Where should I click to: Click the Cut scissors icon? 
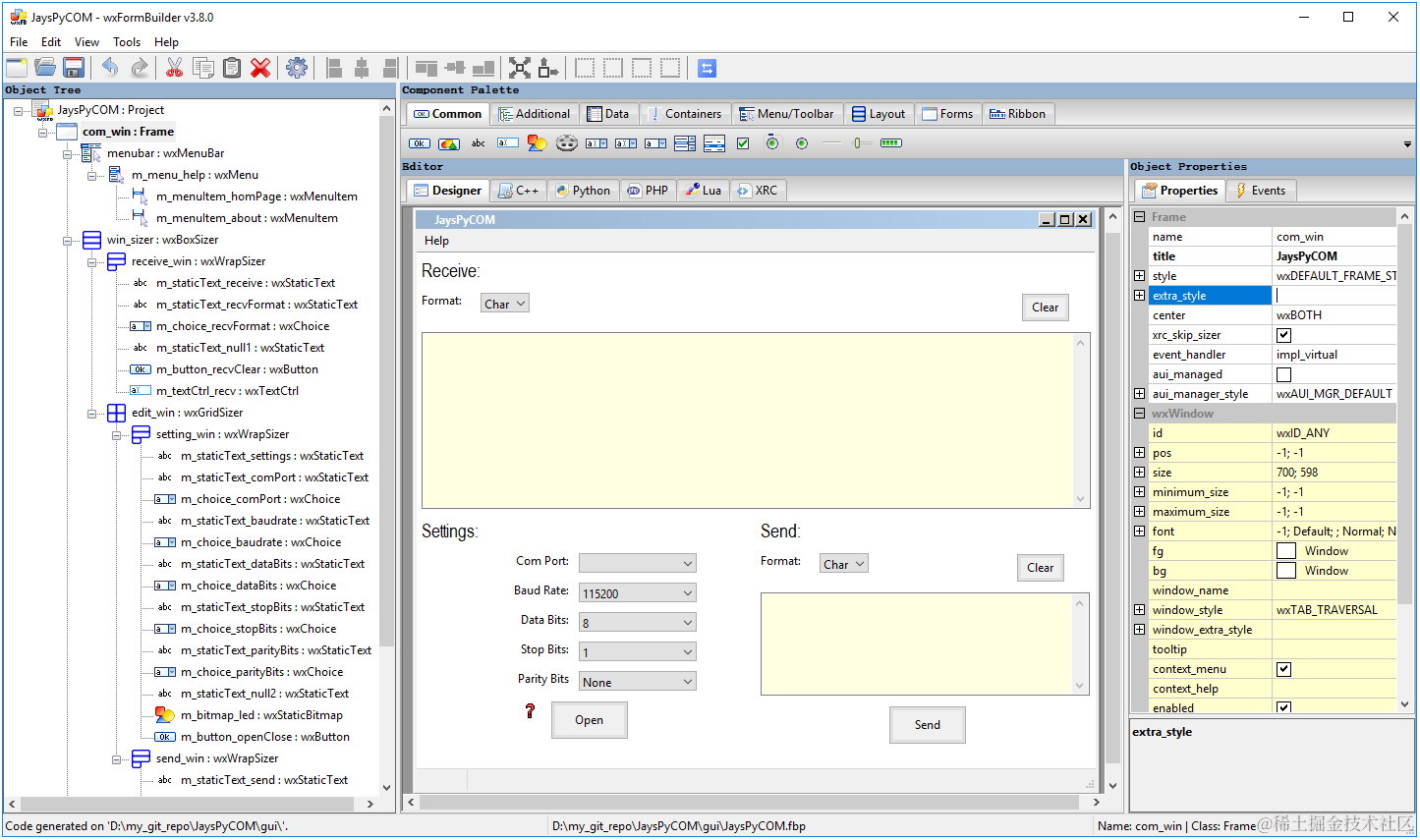pos(175,68)
